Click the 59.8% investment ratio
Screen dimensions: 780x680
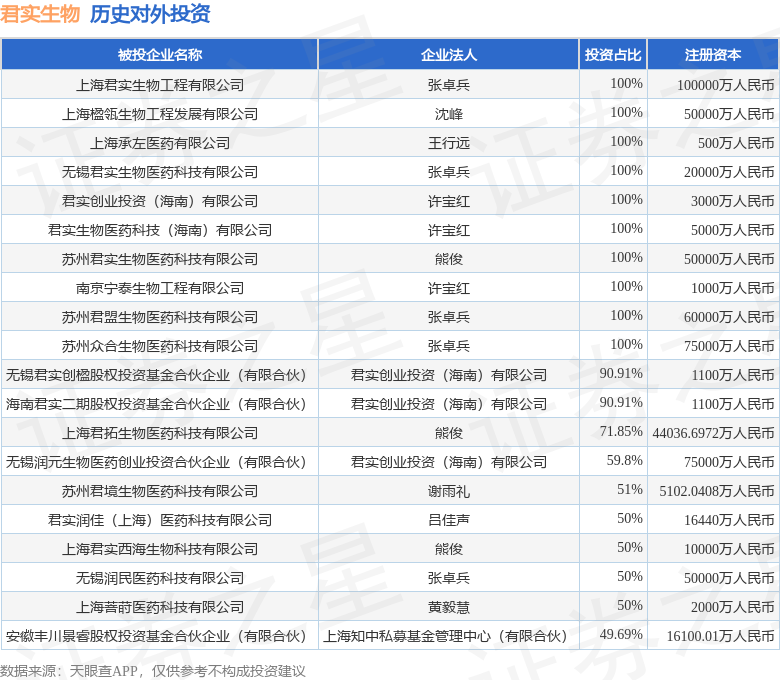coord(625,460)
